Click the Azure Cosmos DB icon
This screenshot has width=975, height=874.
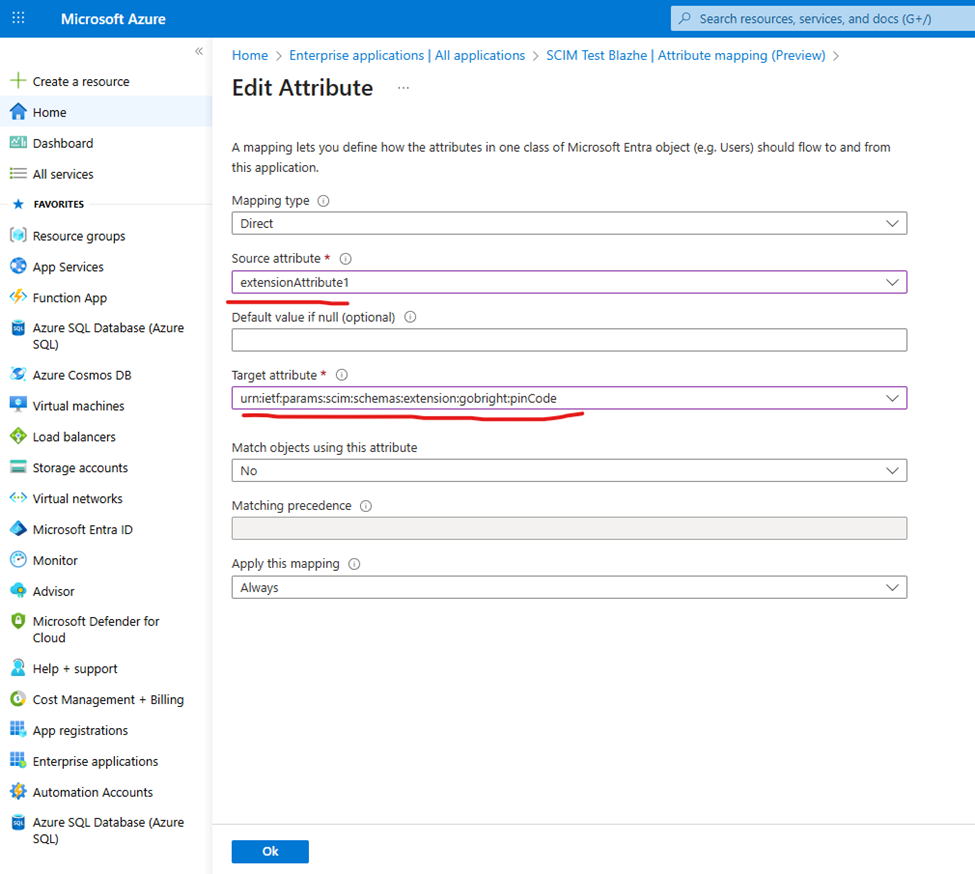pos(17,375)
